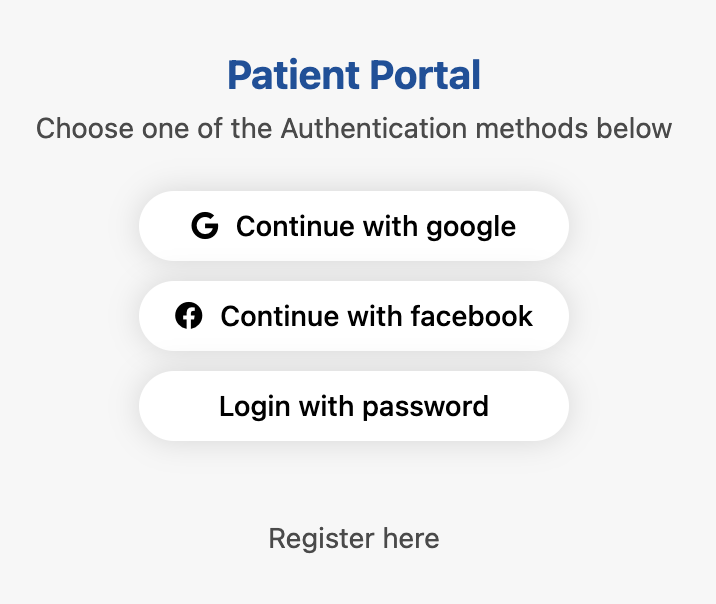Screen dimensions: 716x604
Task: Click the Facebook logo icon
Action: (x=189, y=316)
